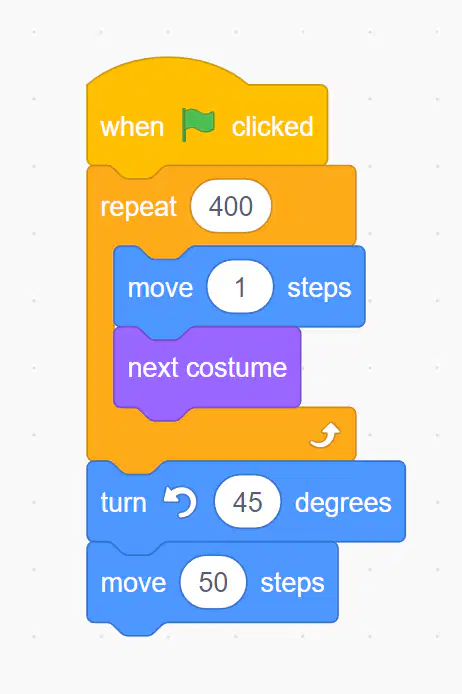Click the counterclockwise turn arrow icon
The width and height of the screenshot is (462, 694).
[180, 502]
